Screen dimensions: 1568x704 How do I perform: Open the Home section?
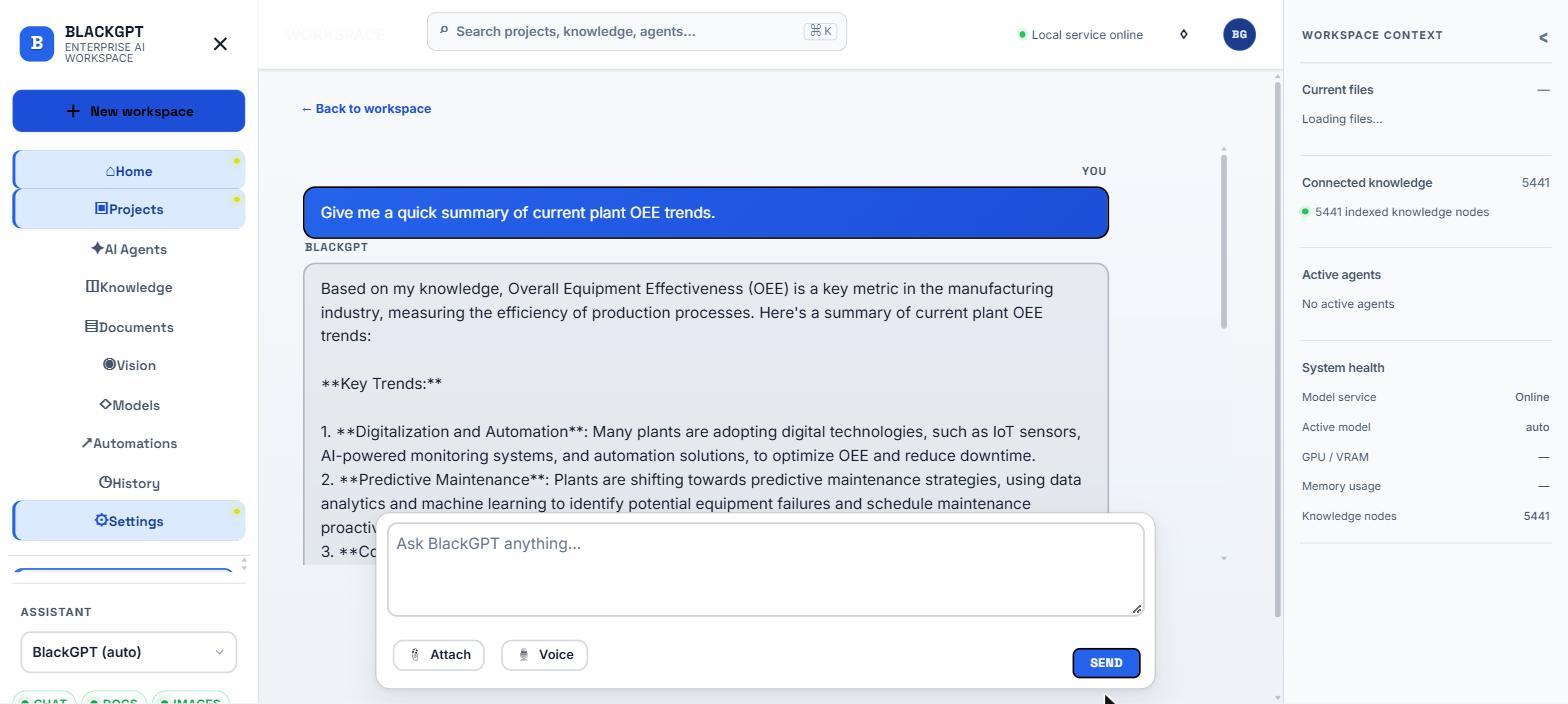pyautogui.click(x=129, y=171)
